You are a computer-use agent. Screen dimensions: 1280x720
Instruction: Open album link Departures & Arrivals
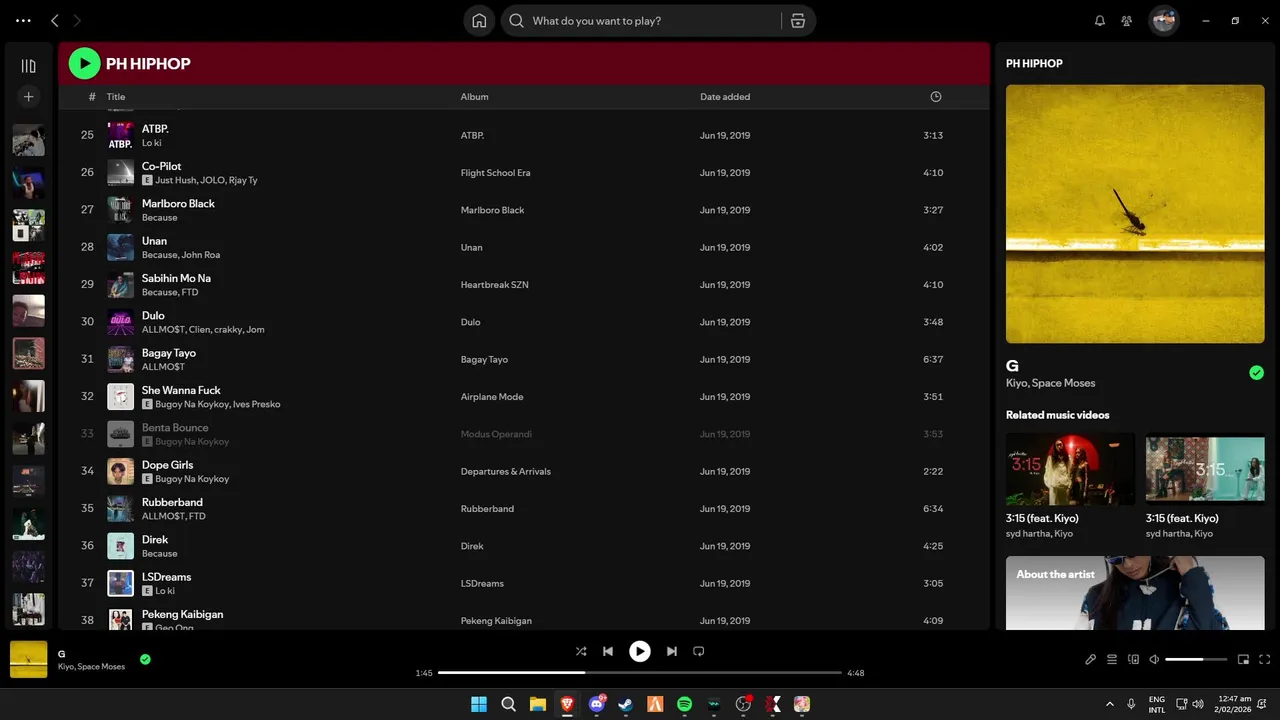tap(505, 472)
